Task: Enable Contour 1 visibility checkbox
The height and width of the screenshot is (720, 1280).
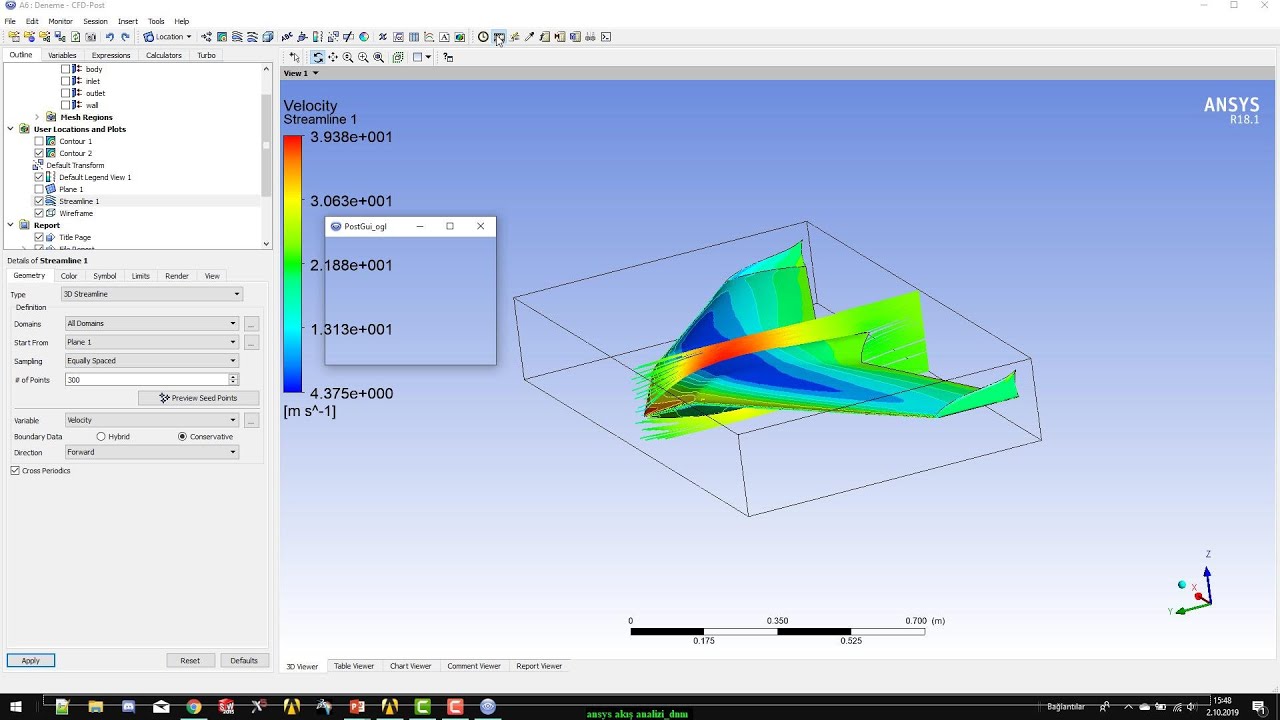Action: pyautogui.click(x=39, y=141)
